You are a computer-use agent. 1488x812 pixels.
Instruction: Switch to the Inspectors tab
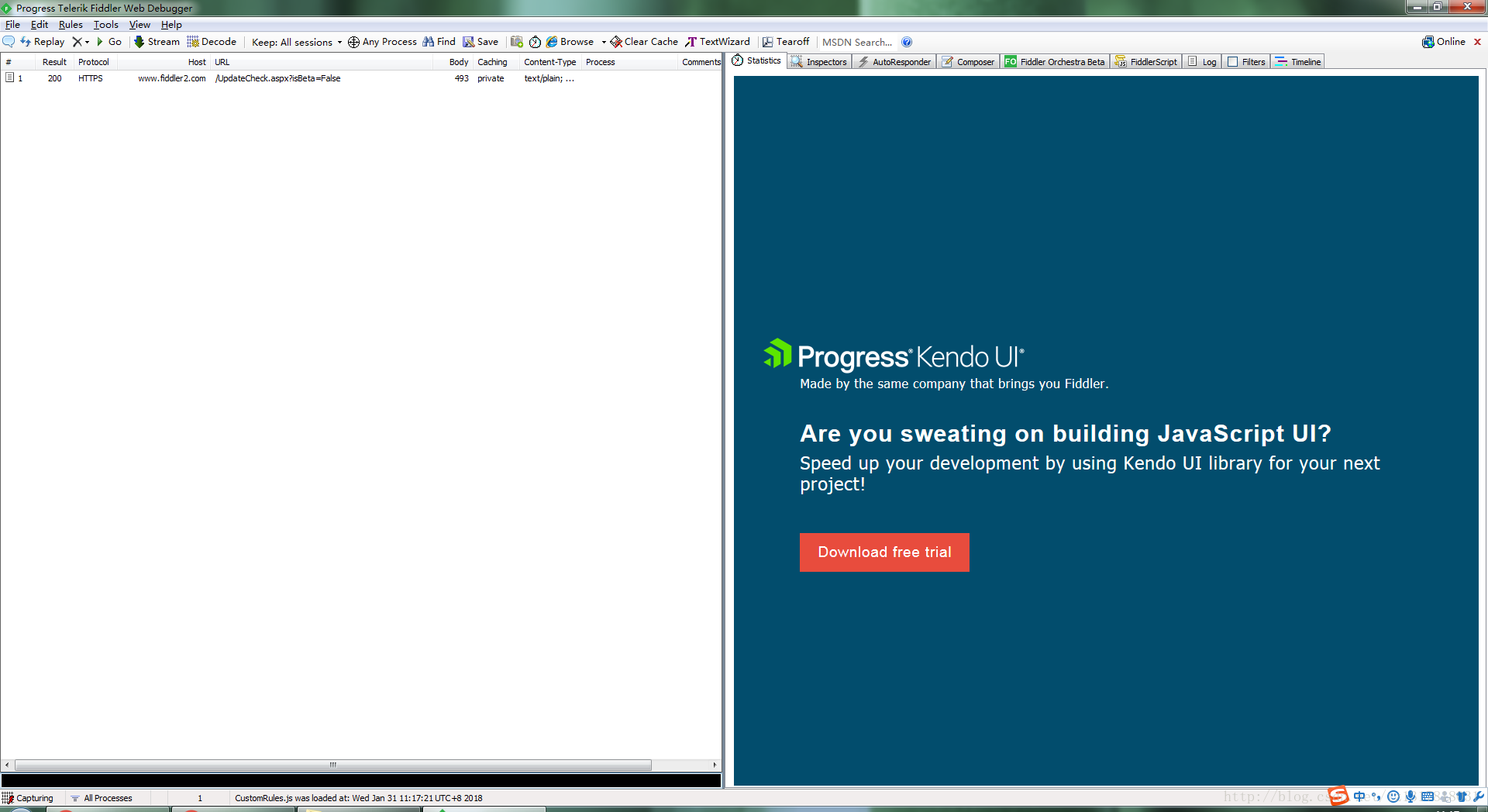(819, 62)
